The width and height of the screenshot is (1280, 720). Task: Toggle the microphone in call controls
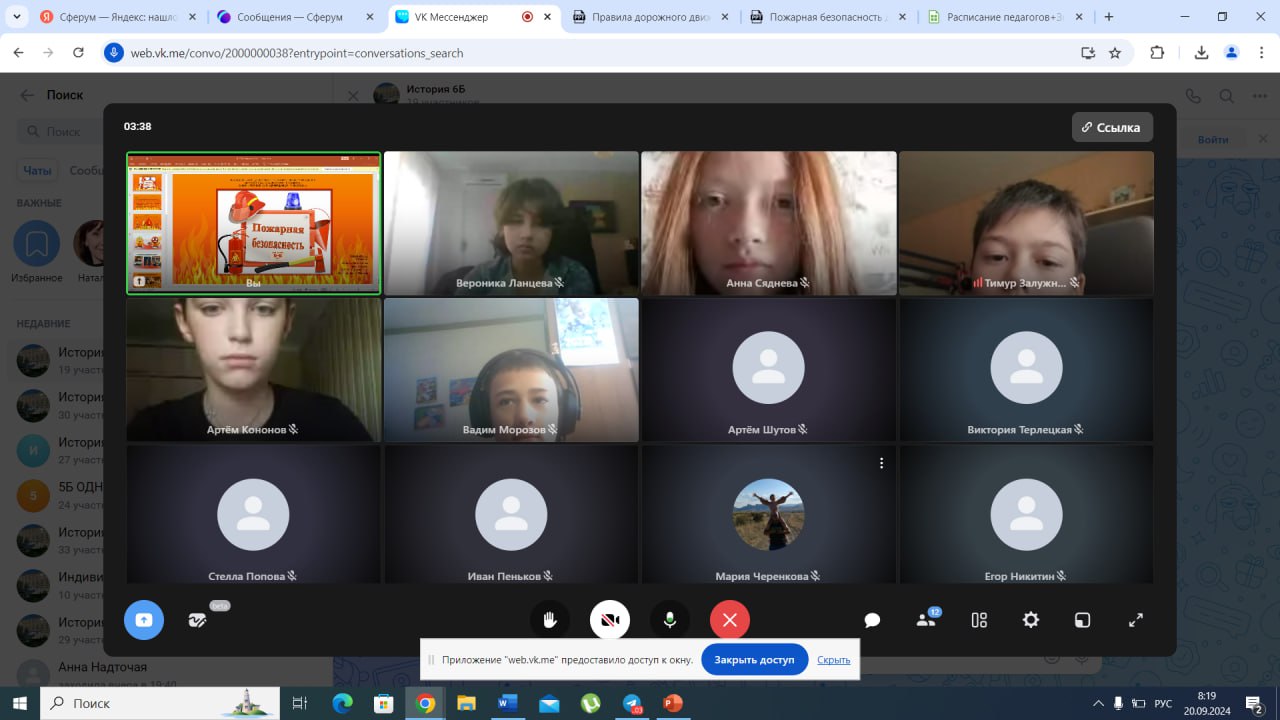pyautogui.click(x=669, y=620)
